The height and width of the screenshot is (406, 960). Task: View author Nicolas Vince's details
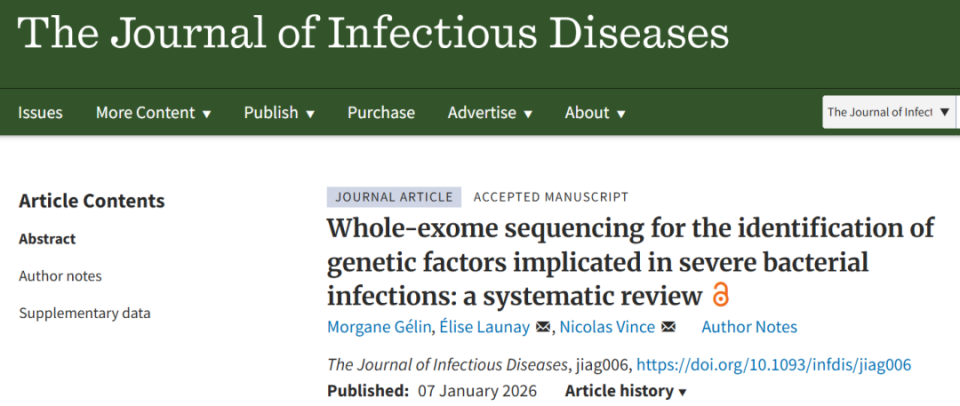608,327
